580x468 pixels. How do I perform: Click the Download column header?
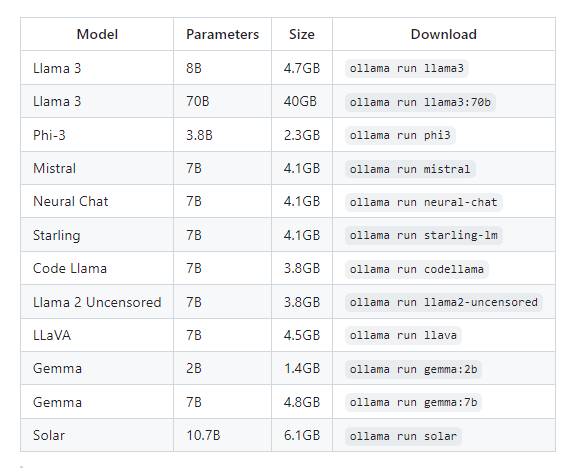coord(444,34)
